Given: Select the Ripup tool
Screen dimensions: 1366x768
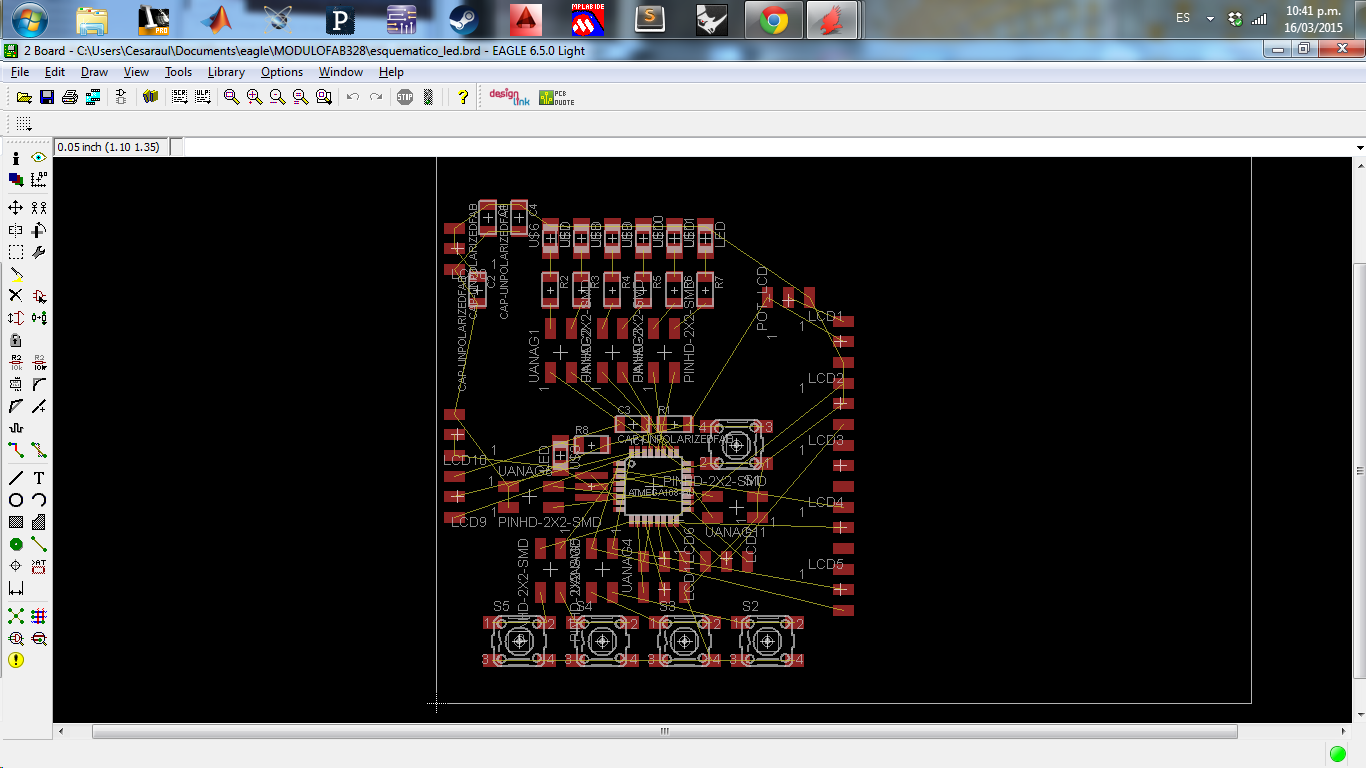Looking at the screenshot, I should [39, 450].
